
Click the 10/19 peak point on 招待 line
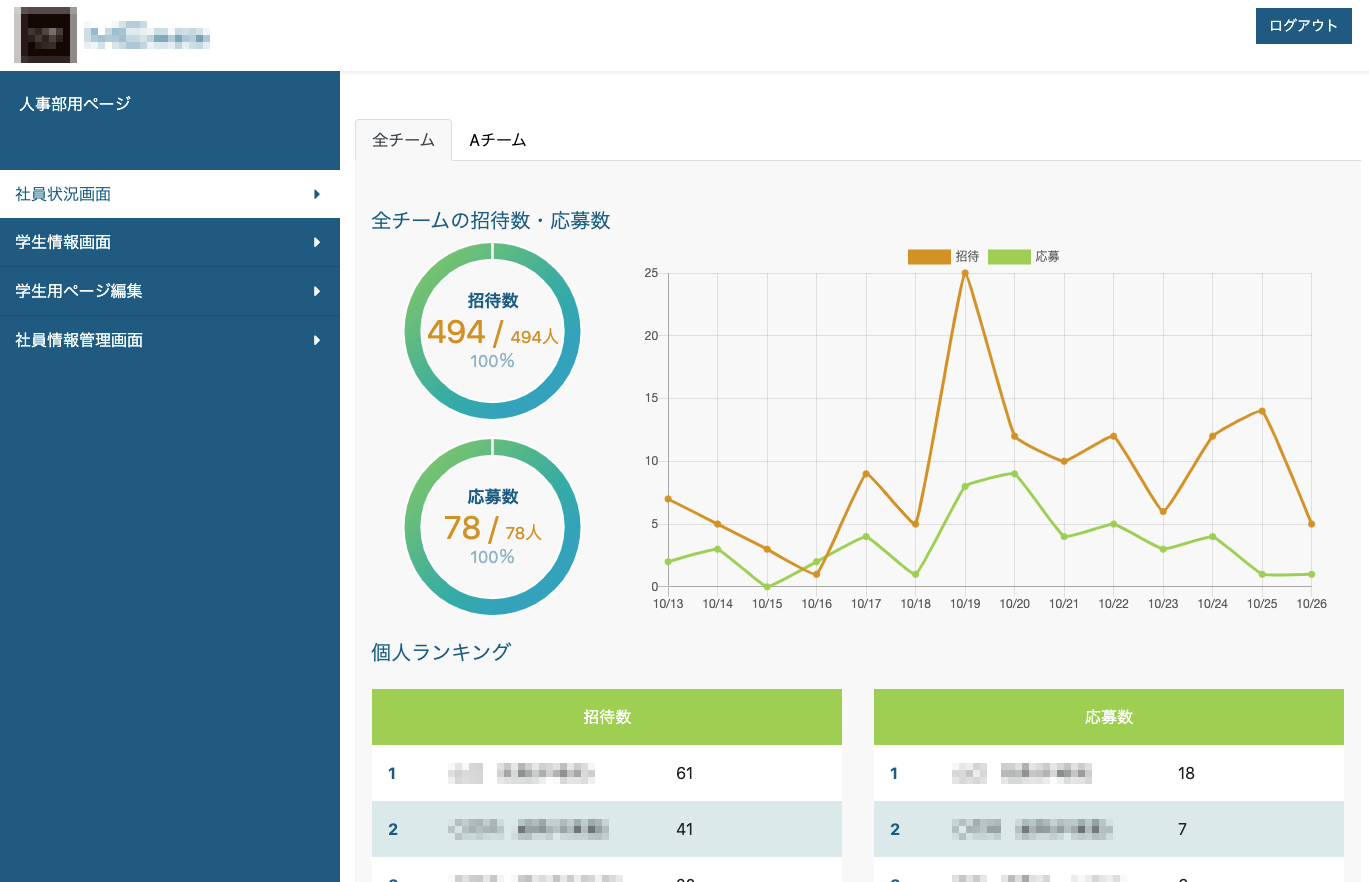pos(965,273)
